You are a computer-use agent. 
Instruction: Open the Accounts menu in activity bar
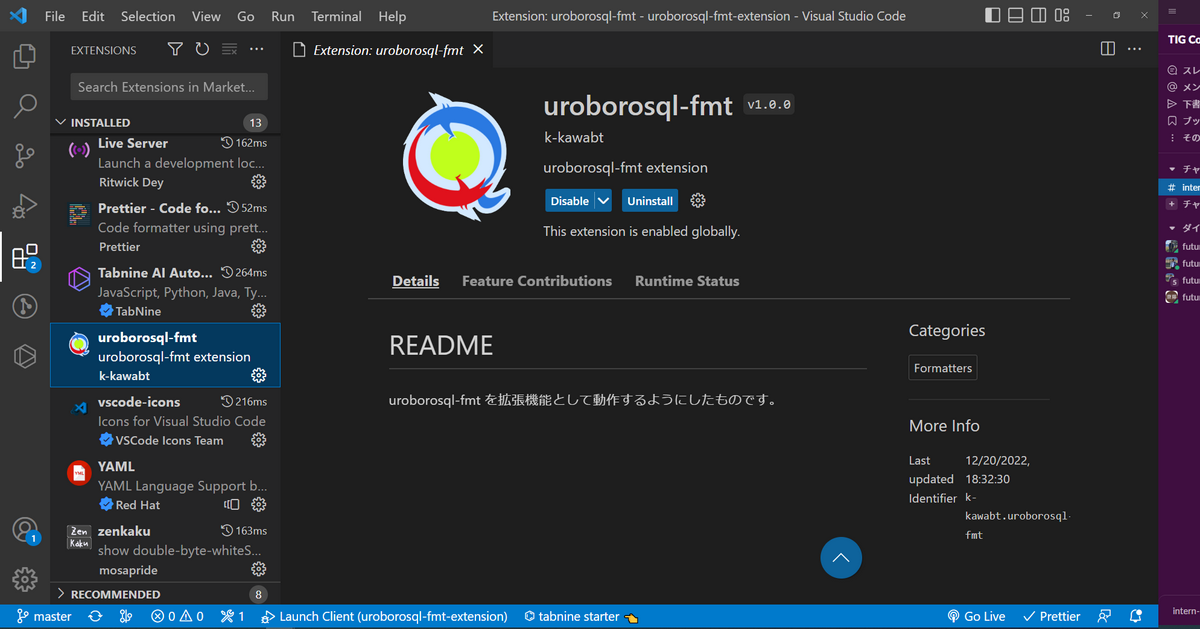pyautogui.click(x=25, y=530)
